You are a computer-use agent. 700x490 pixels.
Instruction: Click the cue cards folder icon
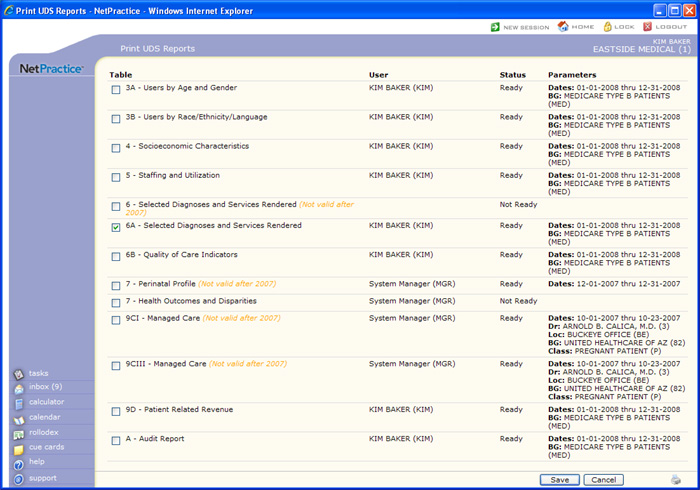click(x=19, y=449)
